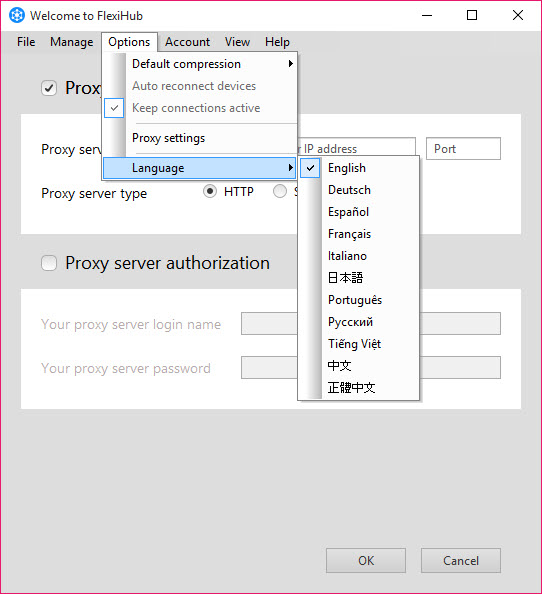The image size is (542, 594).
Task: Maximize the FlexiHub window
Action: tap(472, 16)
